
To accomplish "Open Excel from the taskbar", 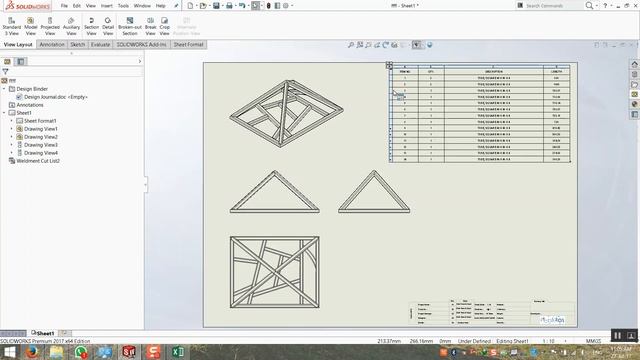I will (x=178, y=352).
